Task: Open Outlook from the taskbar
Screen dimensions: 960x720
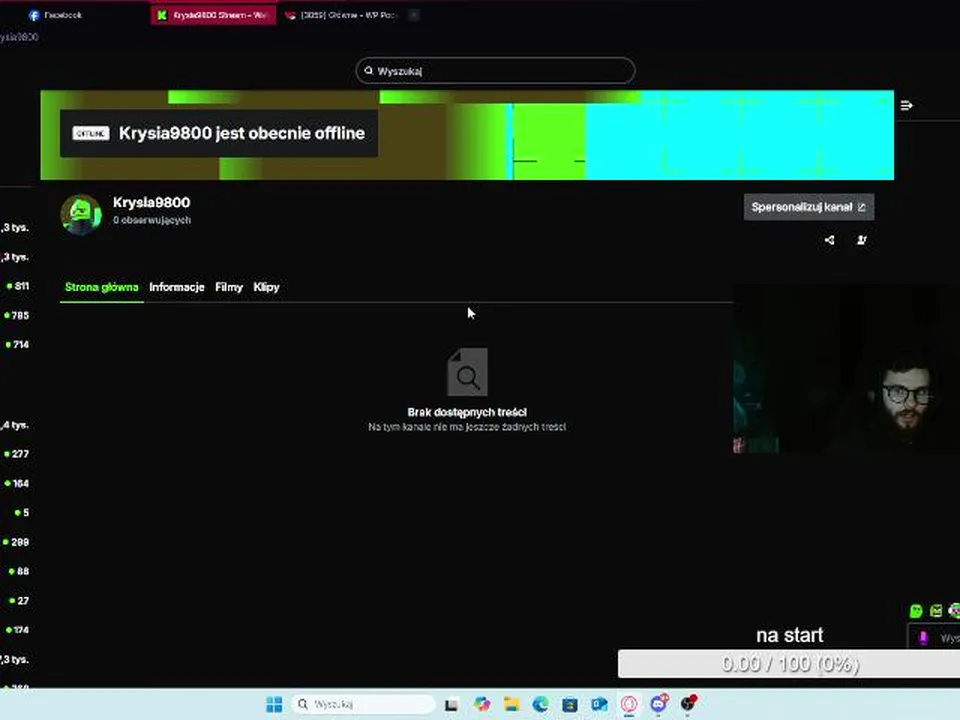Action: coord(599,704)
